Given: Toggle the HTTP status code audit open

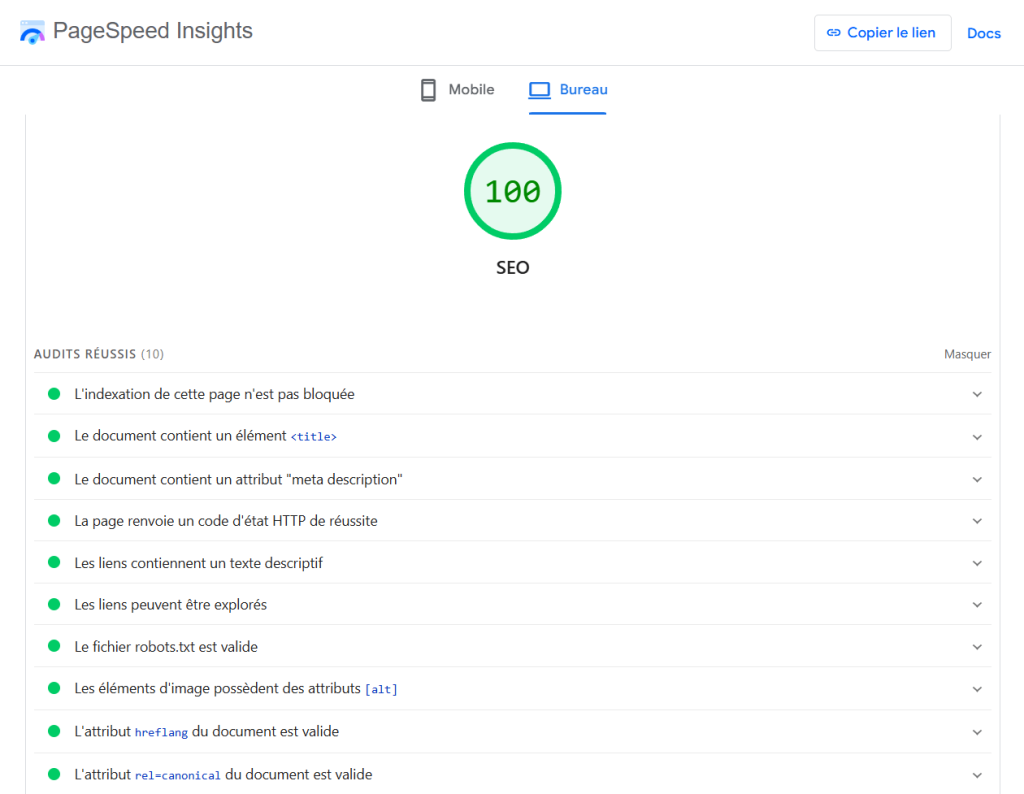Looking at the screenshot, I should (977, 520).
